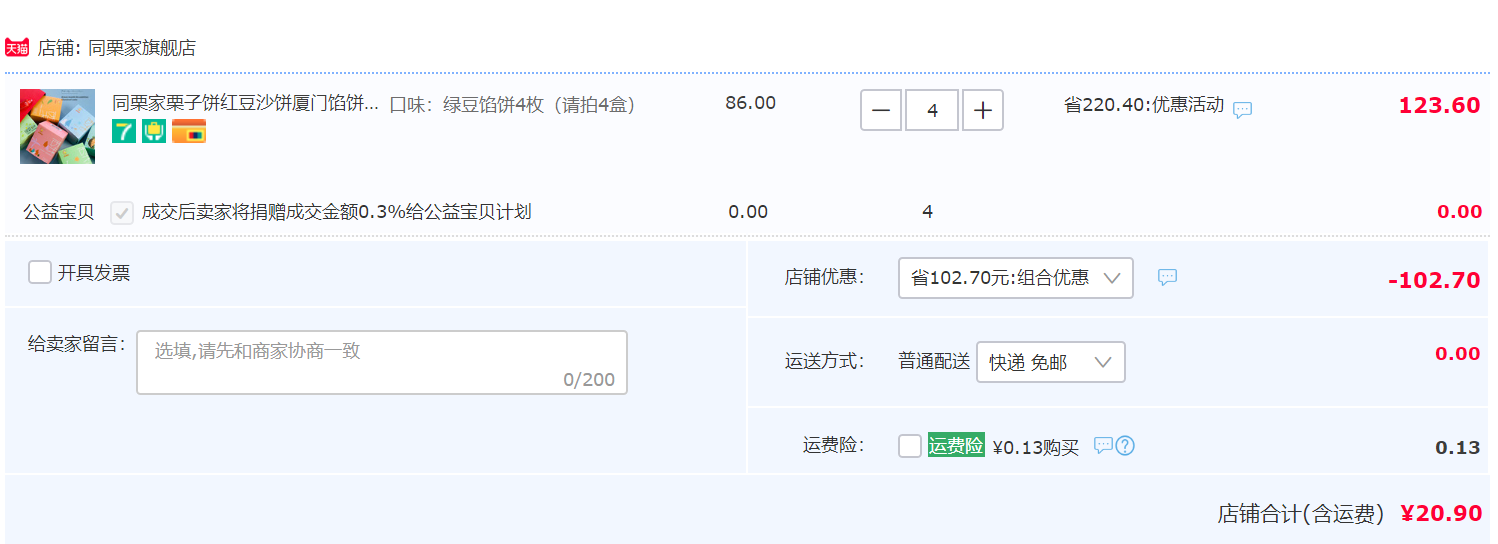Image resolution: width=1498 pixels, height=544 pixels.
Task: Click the chat bubble icon after ¥0.13购买
Action: tap(1103, 445)
